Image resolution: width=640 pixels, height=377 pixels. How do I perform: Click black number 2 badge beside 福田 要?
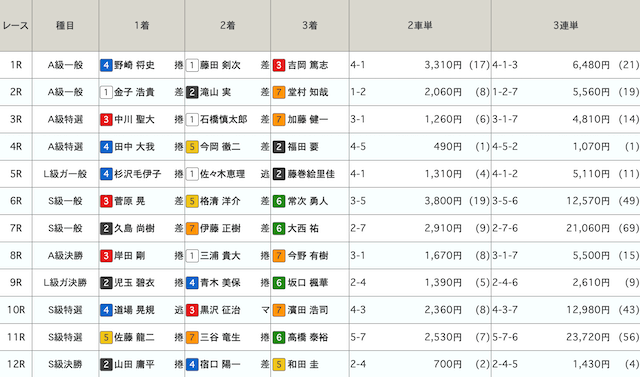pyautogui.click(x=279, y=147)
